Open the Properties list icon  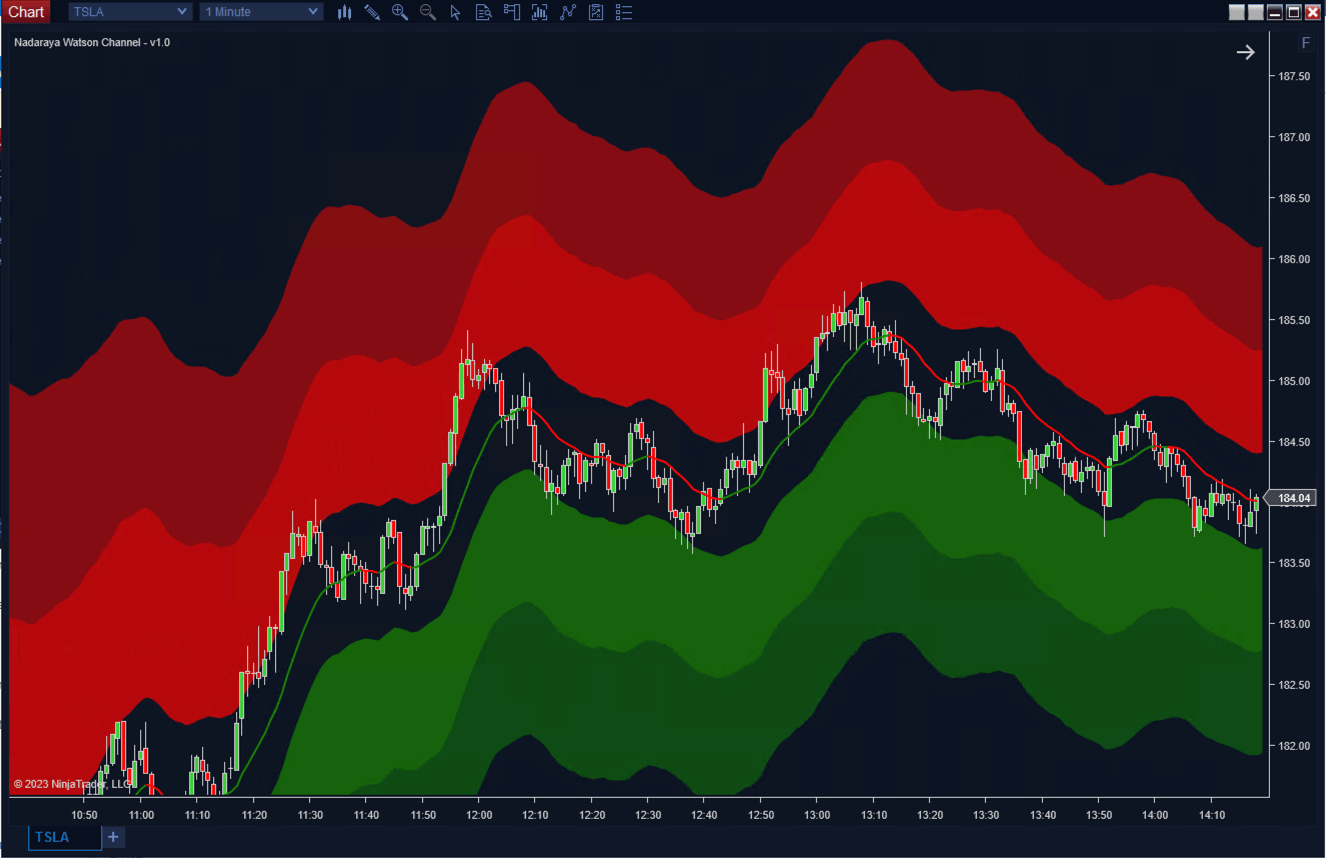(x=624, y=12)
